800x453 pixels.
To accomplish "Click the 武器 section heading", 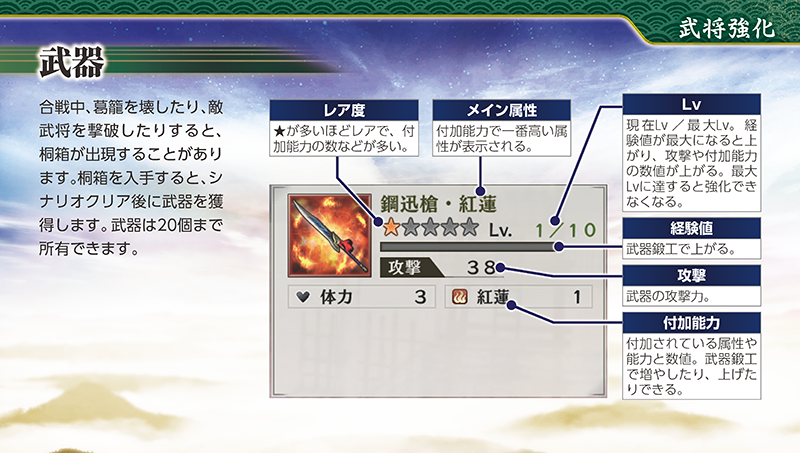I will (72, 62).
